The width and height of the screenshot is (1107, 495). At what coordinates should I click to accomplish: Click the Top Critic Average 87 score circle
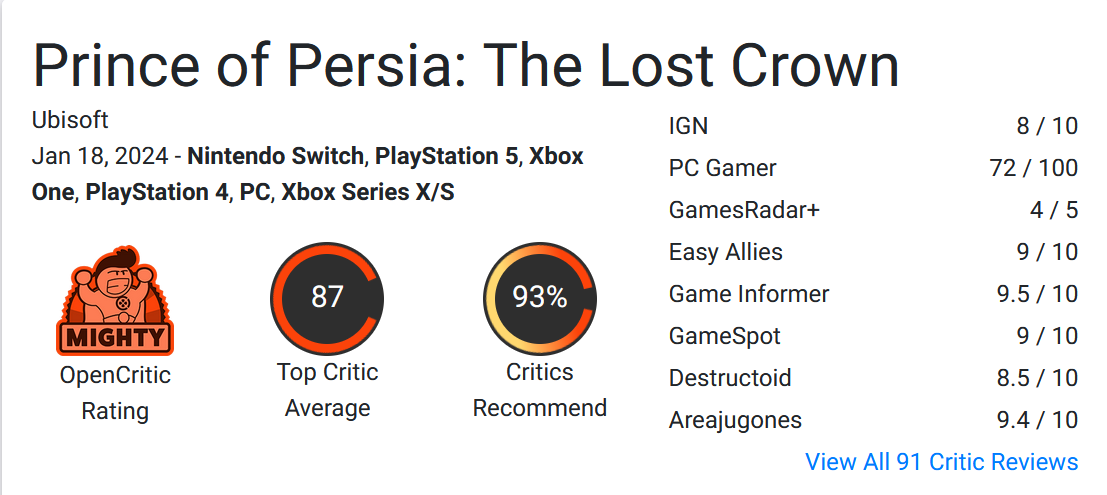pyautogui.click(x=327, y=298)
